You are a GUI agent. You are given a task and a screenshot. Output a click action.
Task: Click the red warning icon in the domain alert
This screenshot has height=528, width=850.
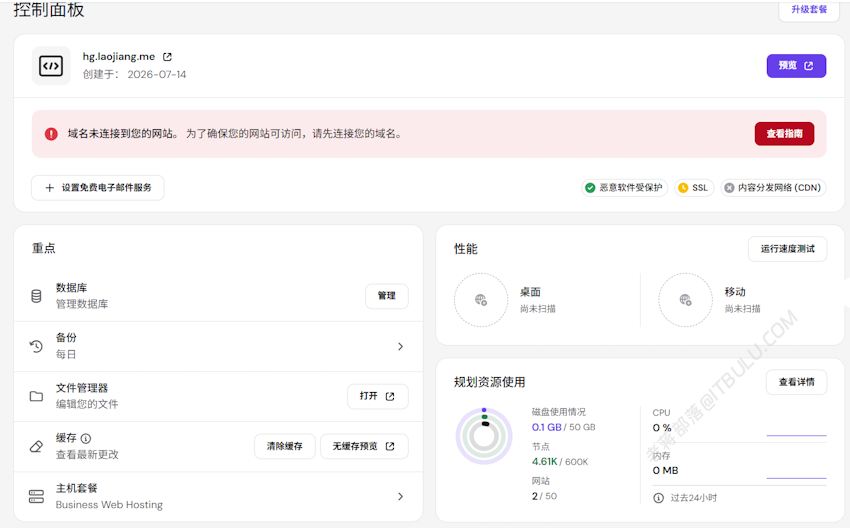tap(51, 134)
